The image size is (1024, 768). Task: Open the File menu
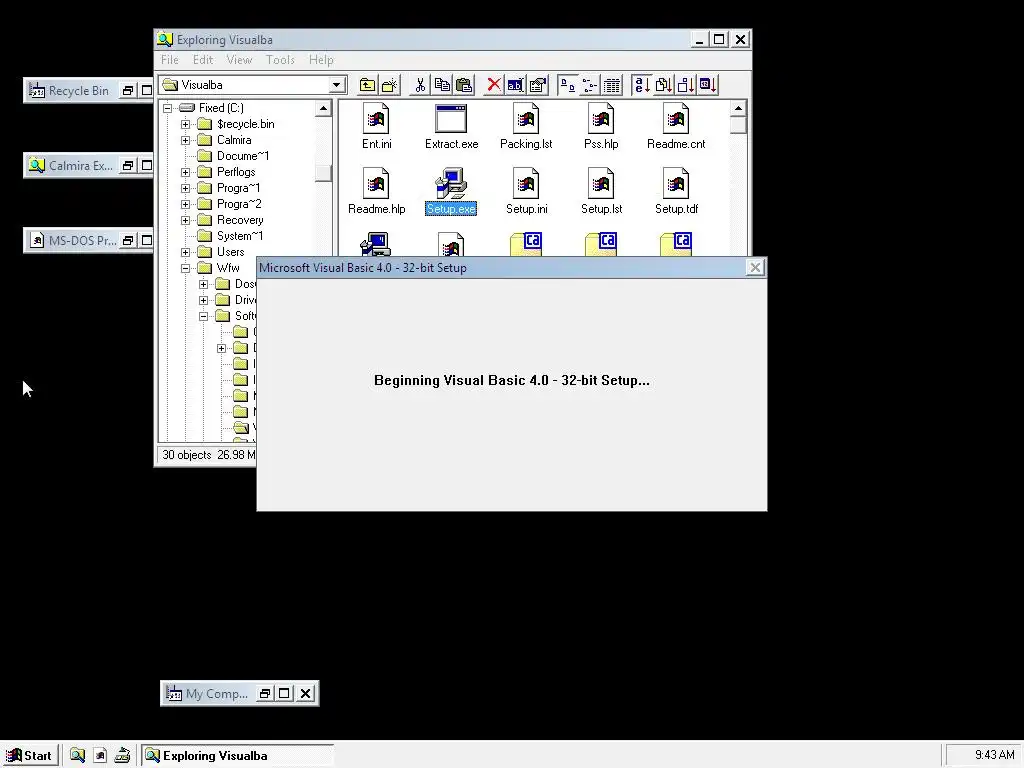[170, 59]
